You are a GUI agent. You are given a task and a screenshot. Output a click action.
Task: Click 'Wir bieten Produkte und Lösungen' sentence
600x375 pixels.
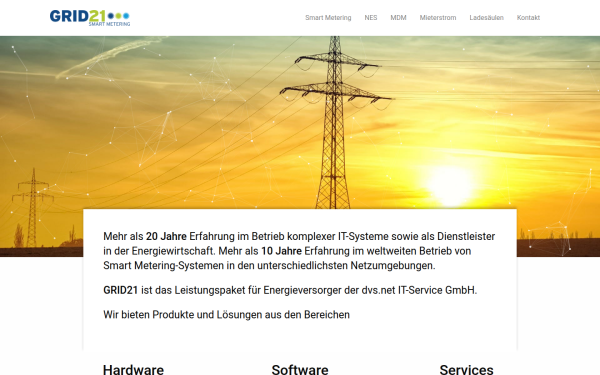coord(227,315)
